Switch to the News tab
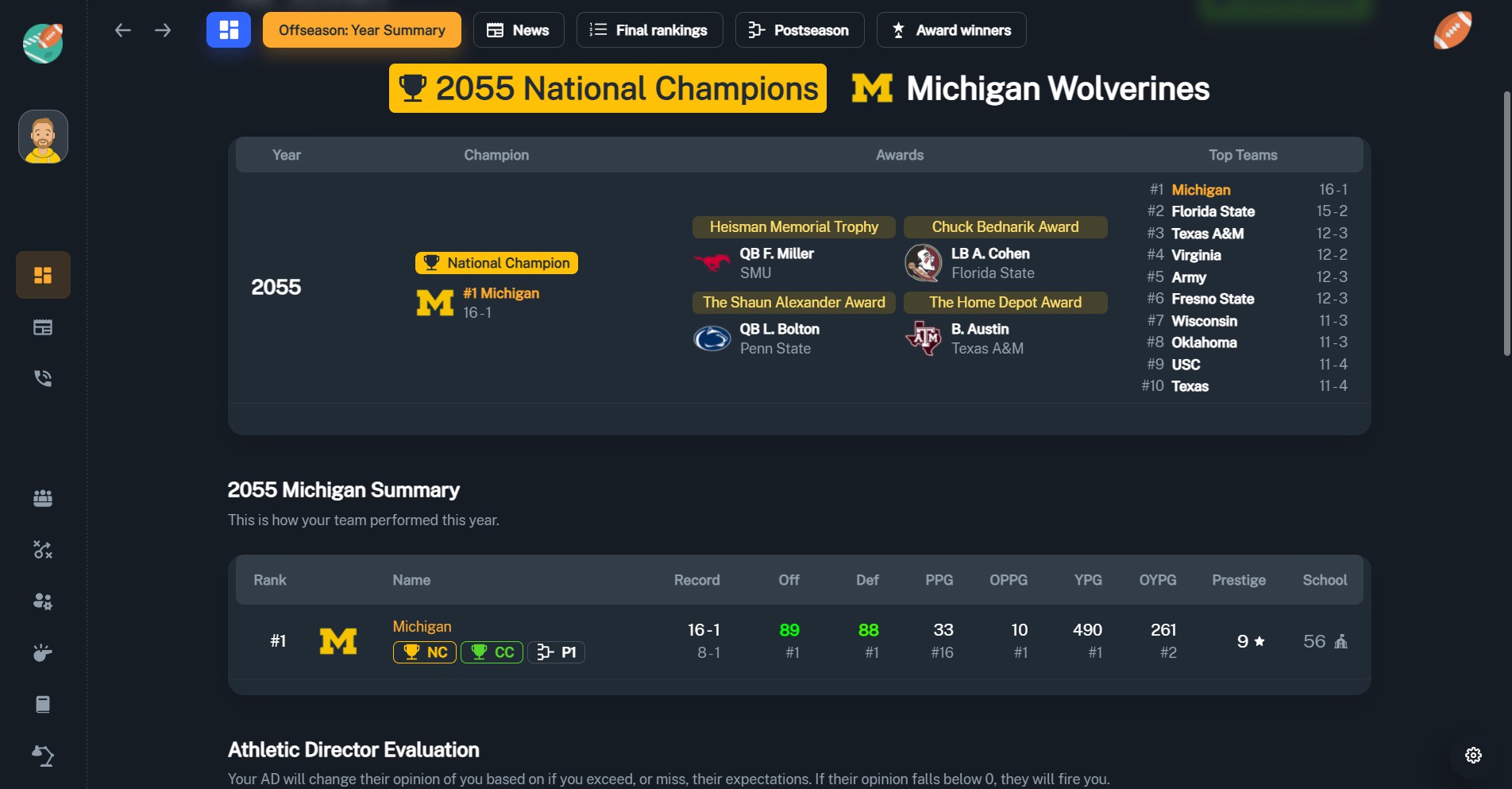The image size is (1512, 789). click(519, 30)
